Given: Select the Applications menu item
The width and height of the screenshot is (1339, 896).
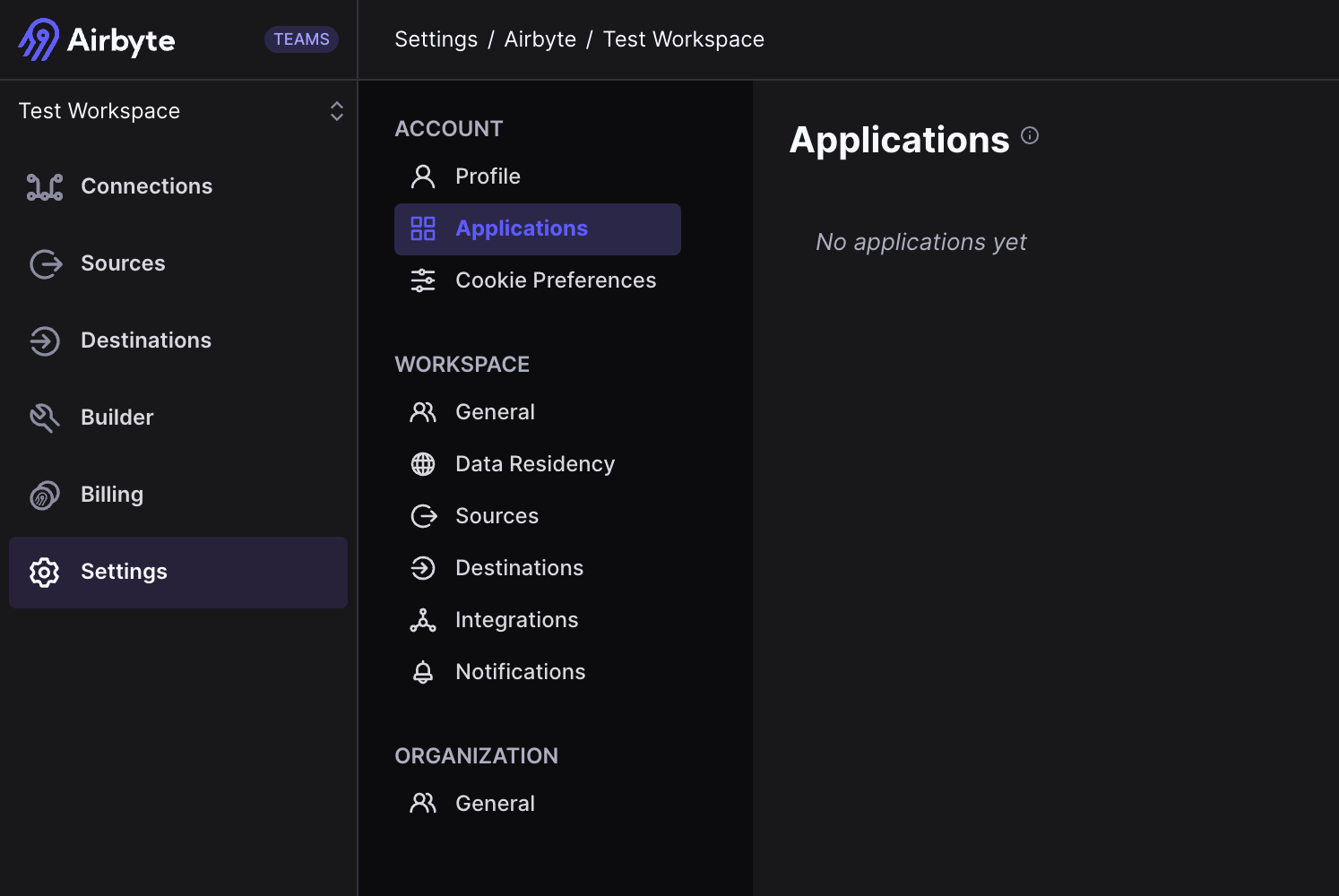Looking at the screenshot, I should click(522, 228).
